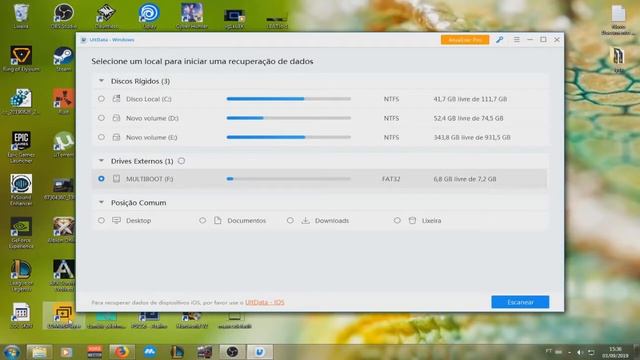
Task: Click the '41,7 GB livre de 111,7 GB' text
Action: pyautogui.click(x=470, y=99)
